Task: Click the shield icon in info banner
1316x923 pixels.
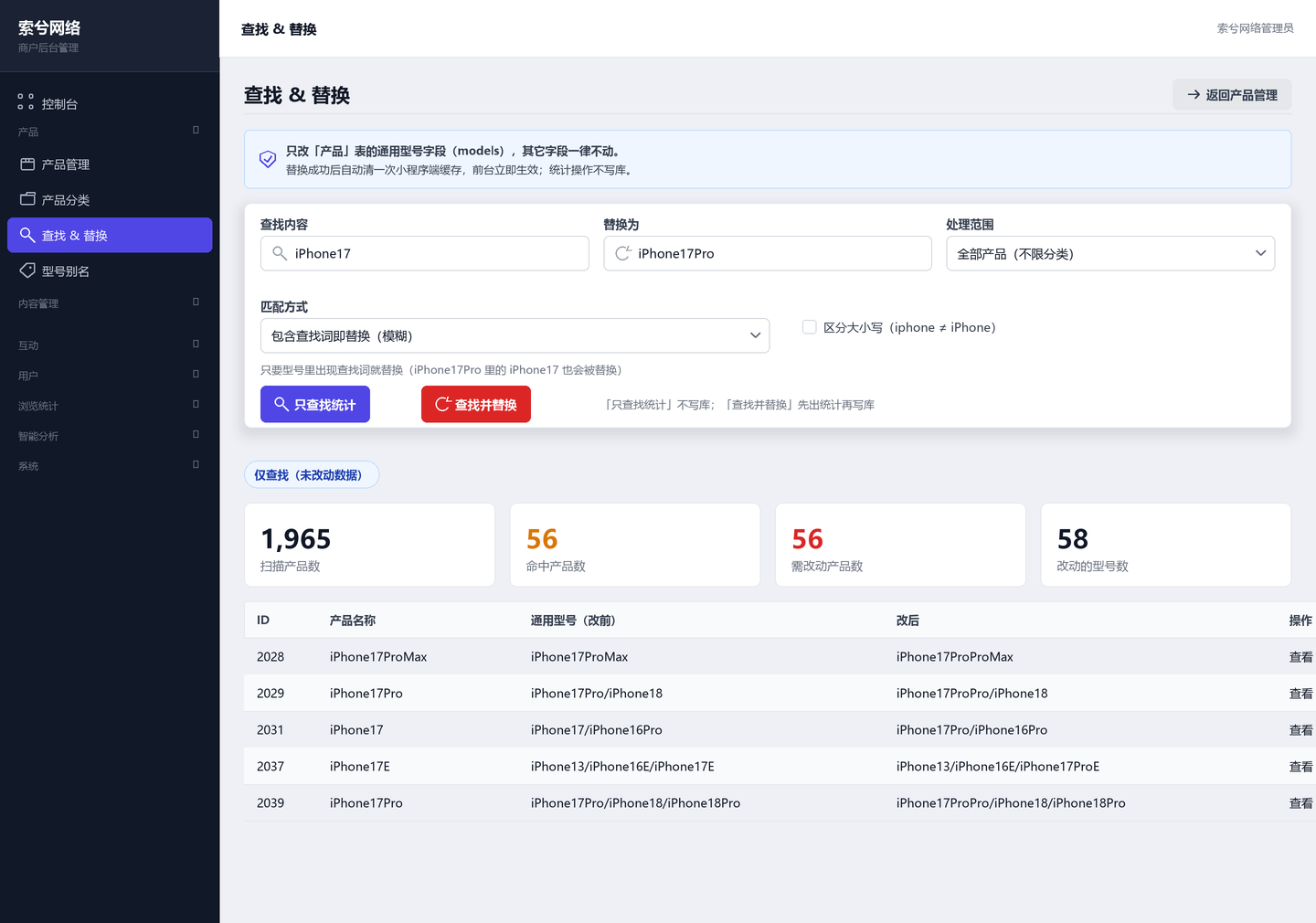Action: pos(268,159)
